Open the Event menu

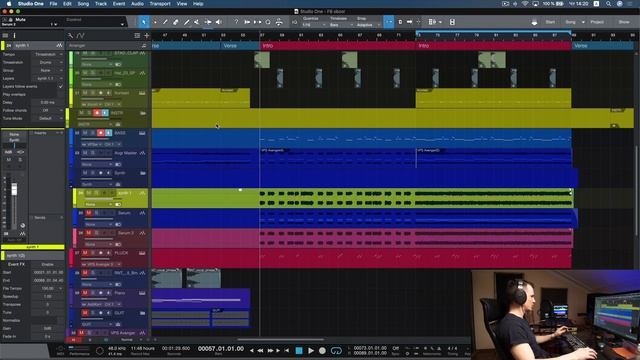[119, 4]
